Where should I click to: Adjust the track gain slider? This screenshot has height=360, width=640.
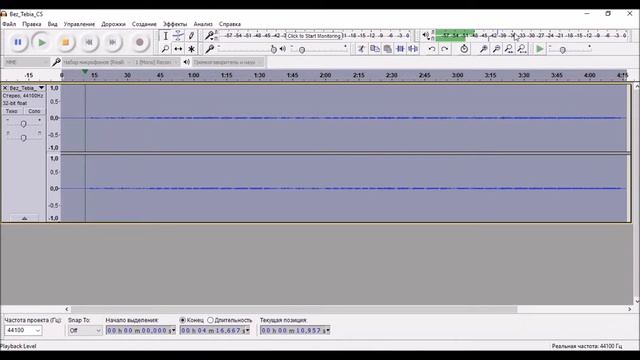23,124
